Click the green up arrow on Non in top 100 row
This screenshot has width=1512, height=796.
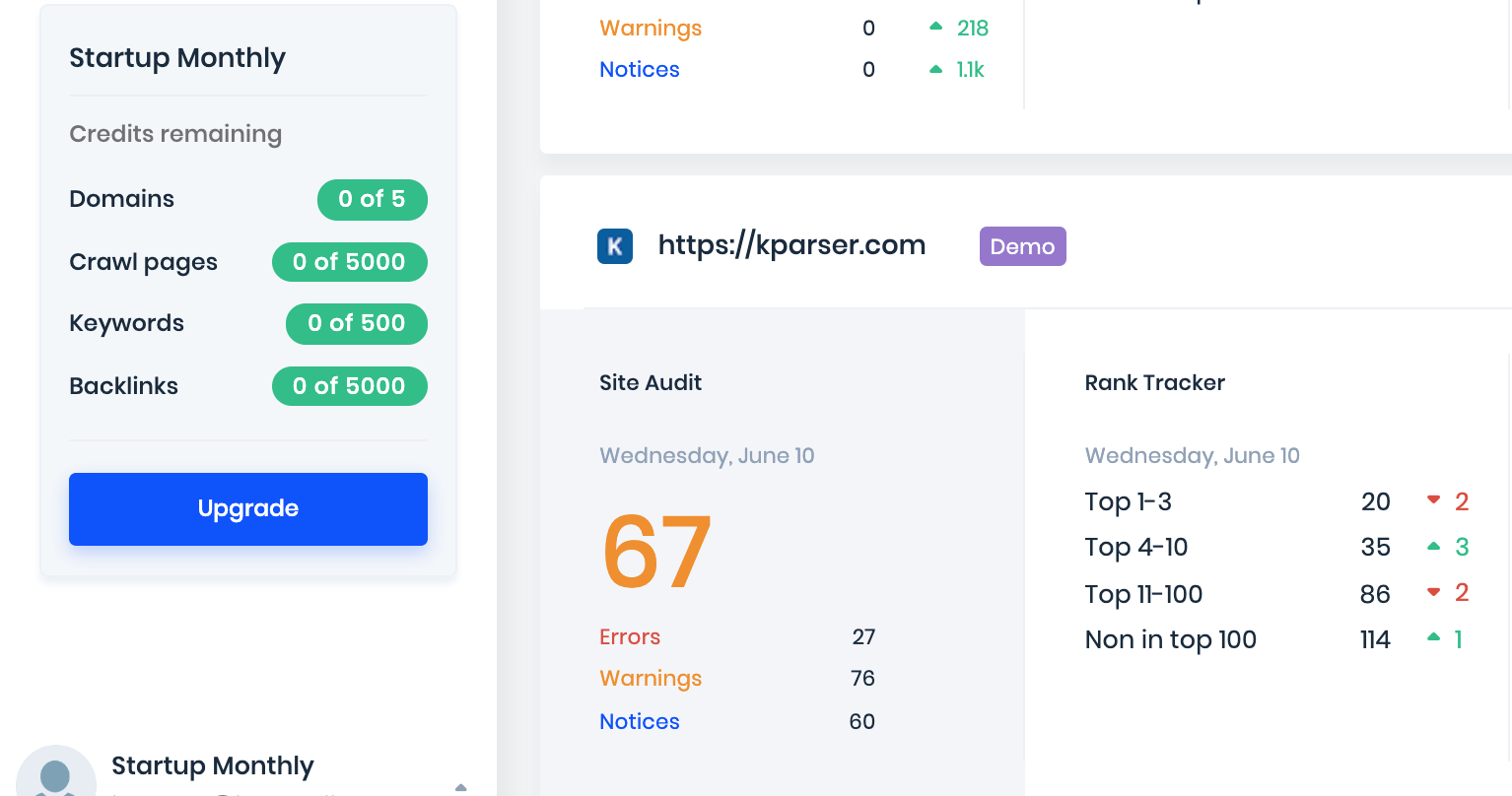pos(1434,637)
